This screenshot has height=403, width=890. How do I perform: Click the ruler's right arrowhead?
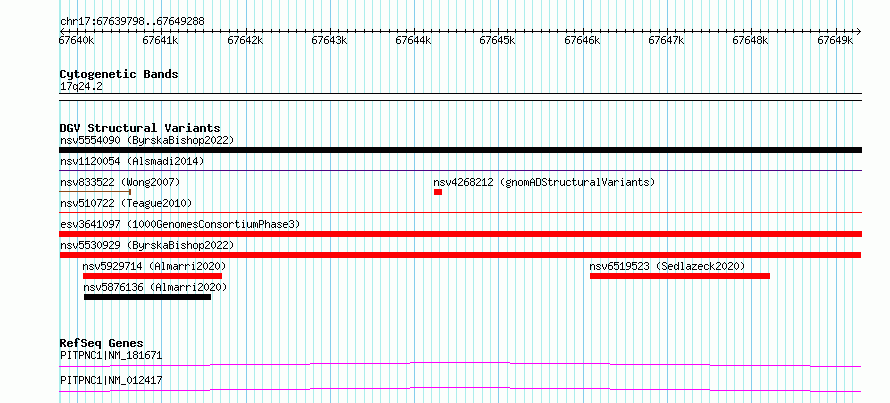[859, 31]
